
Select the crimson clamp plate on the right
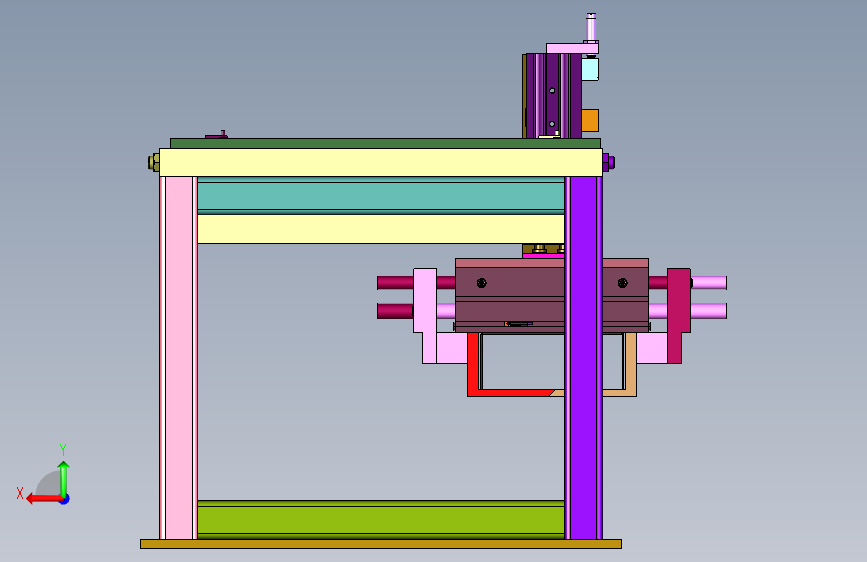(678, 315)
